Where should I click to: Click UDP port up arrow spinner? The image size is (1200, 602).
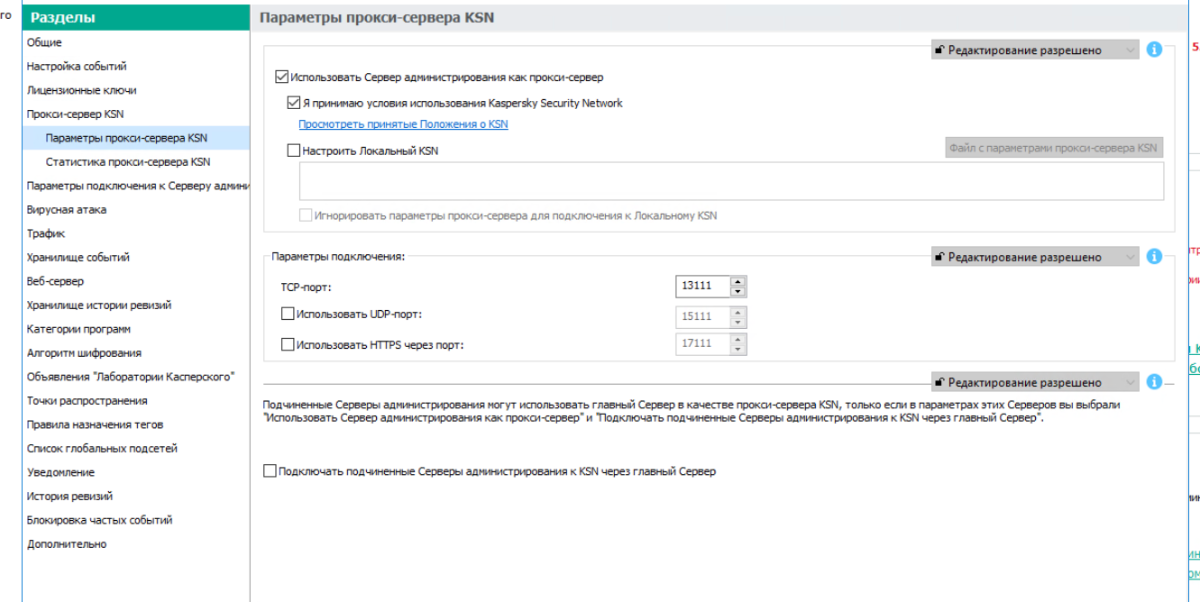(738, 310)
